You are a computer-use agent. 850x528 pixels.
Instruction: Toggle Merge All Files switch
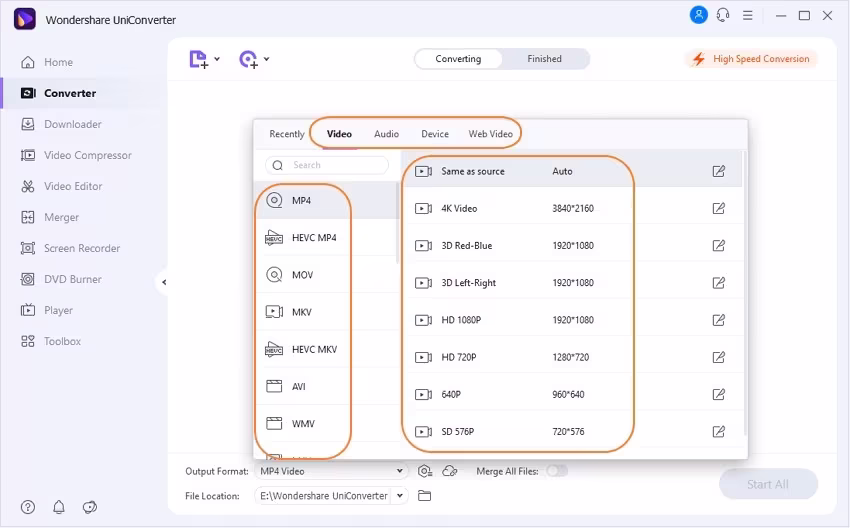[557, 471]
